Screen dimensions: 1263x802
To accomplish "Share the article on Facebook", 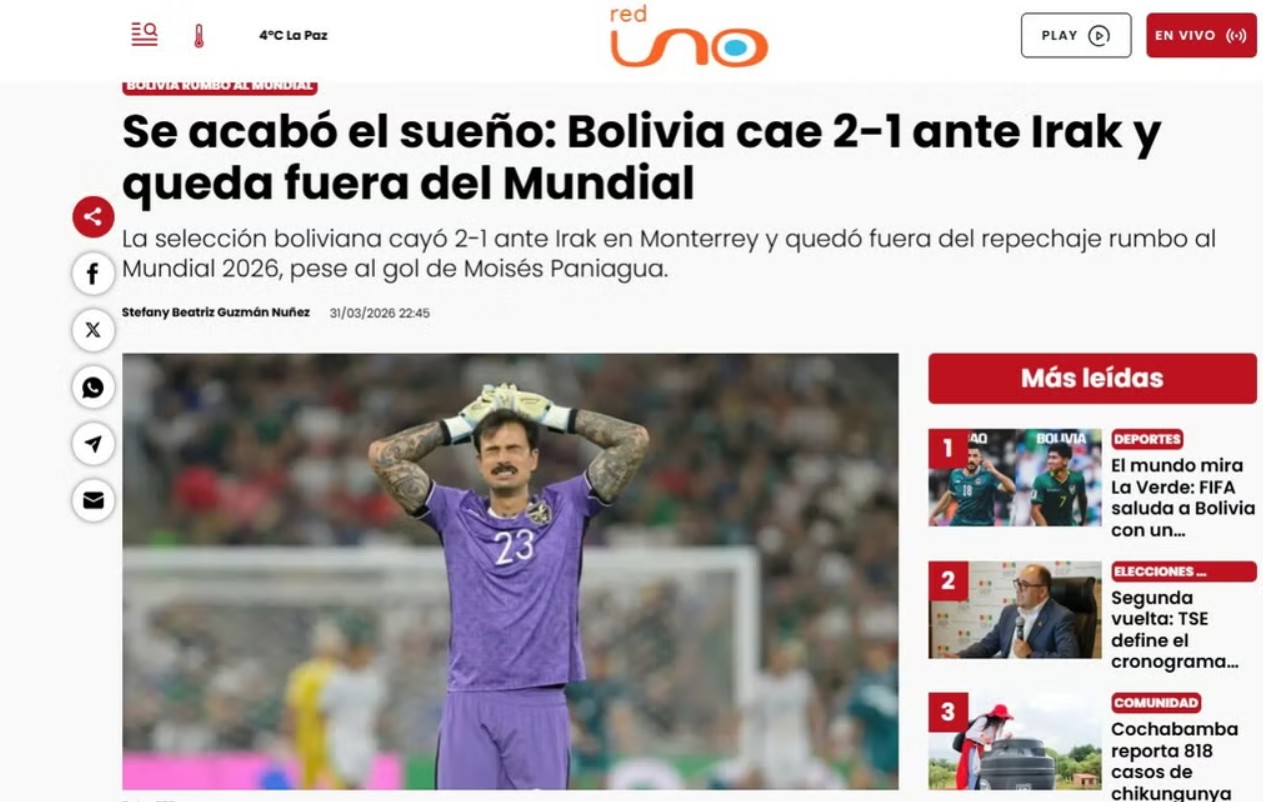I will coord(93,274).
